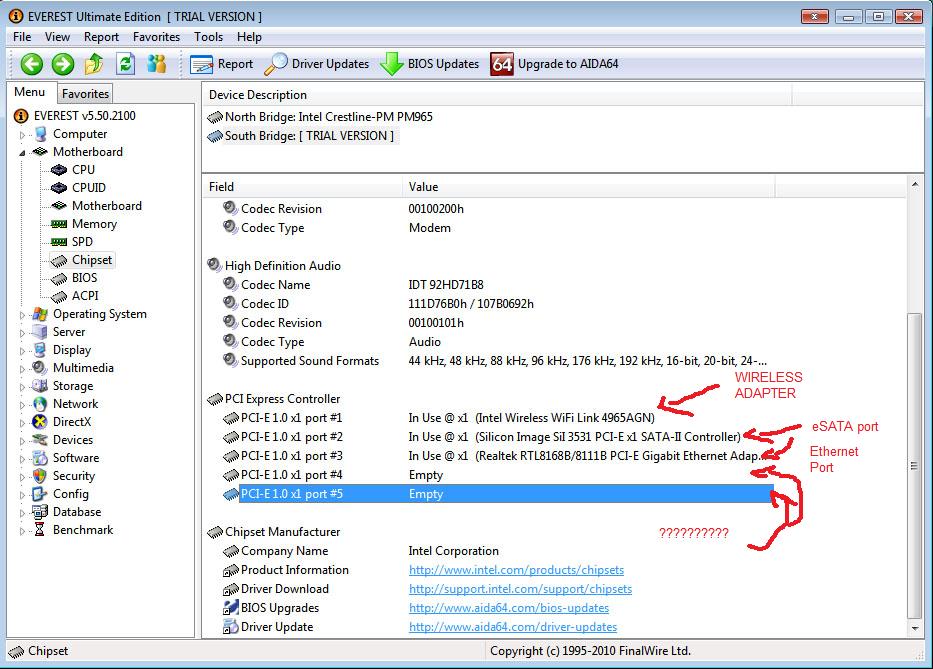Collapse the Motherboard tree node
Image resolution: width=933 pixels, height=669 pixels.
point(23,153)
